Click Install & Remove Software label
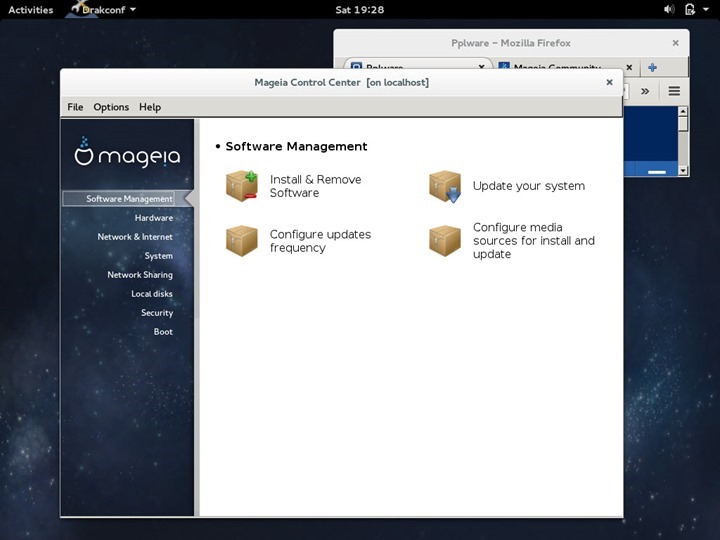The height and width of the screenshot is (540, 720). 315,186
